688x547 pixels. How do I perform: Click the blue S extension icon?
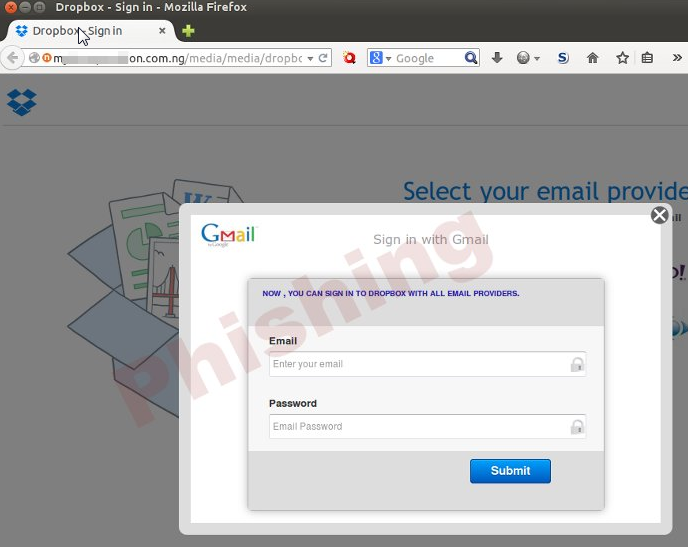point(563,58)
